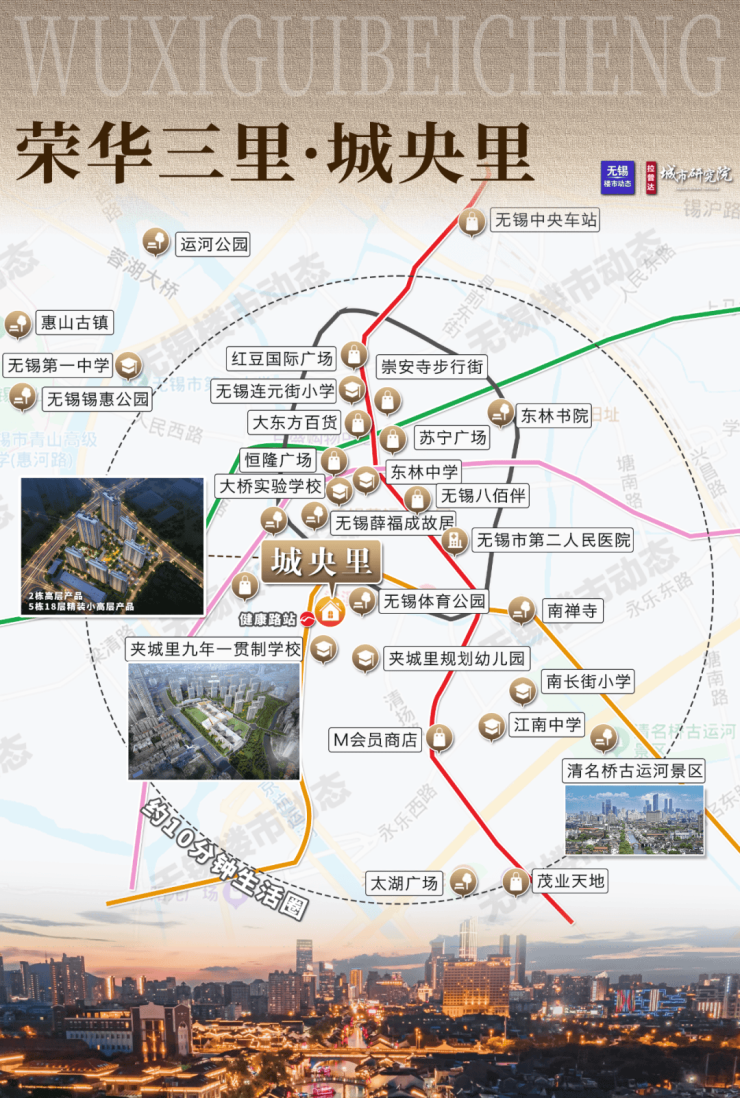Click the 江南中学 label
This screenshot has height=1098, width=740.
pyautogui.click(x=547, y=724)
